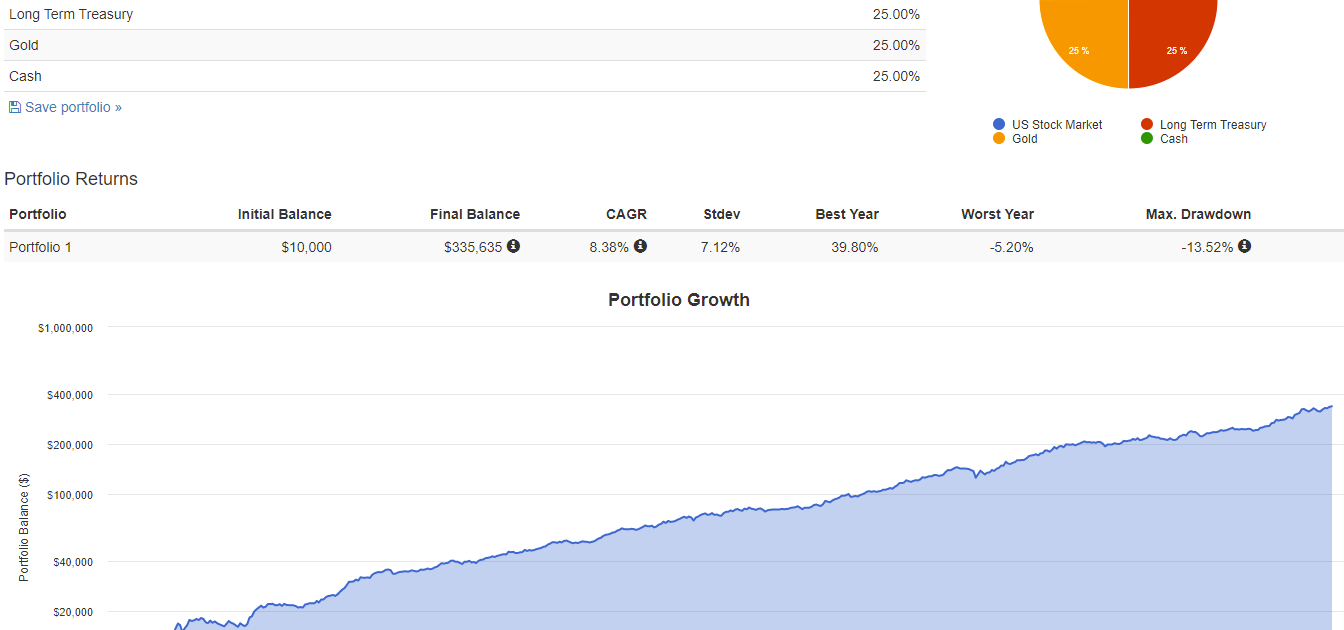Click the Worst Year column header

997,214
